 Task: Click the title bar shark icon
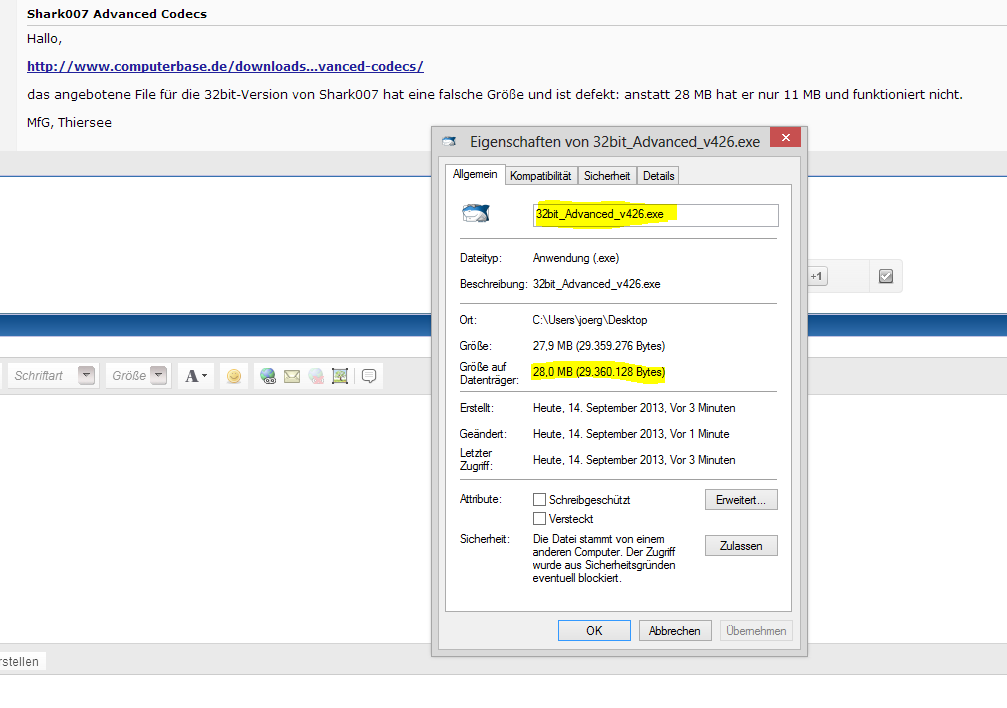coord(449,141)
